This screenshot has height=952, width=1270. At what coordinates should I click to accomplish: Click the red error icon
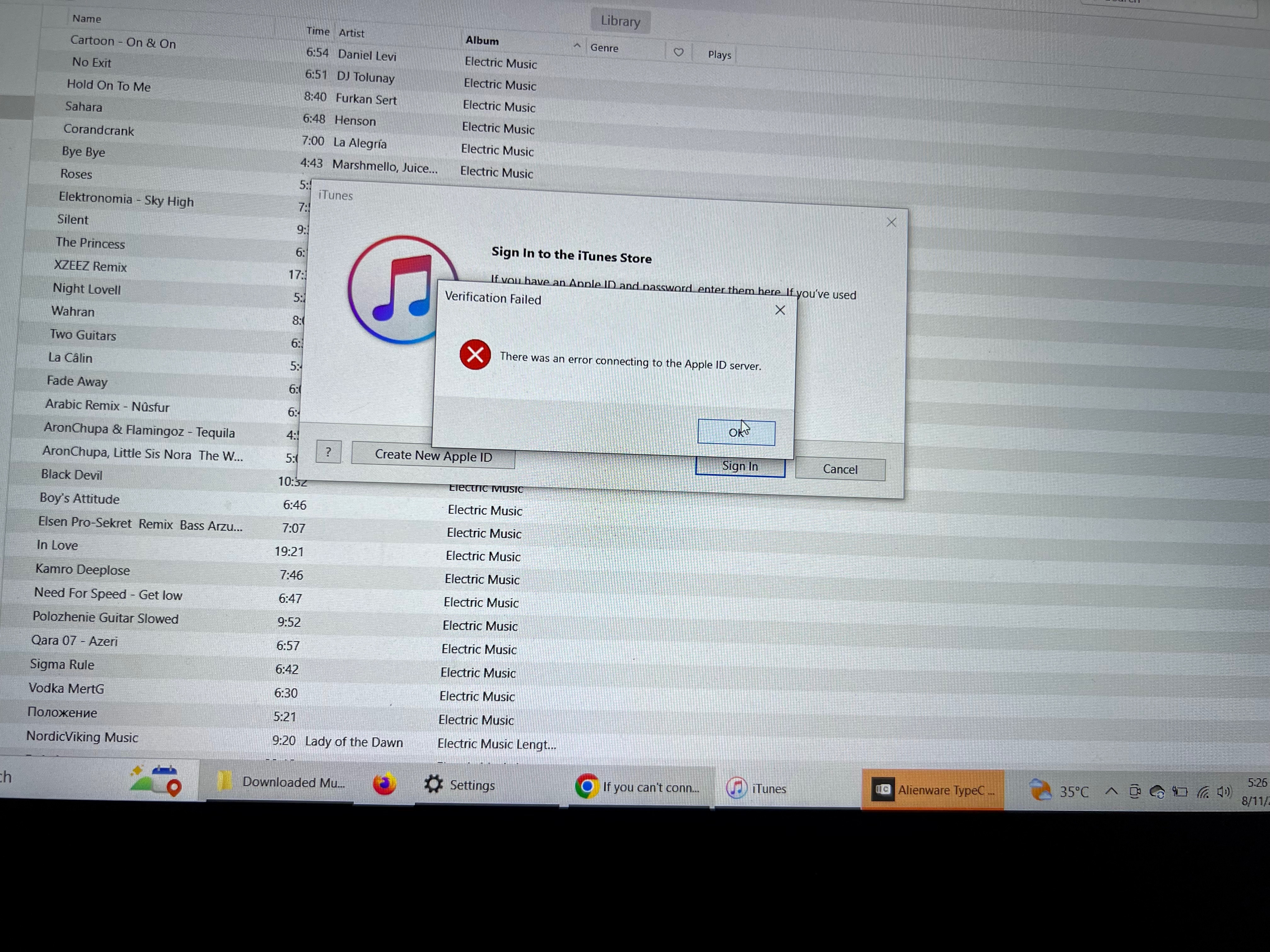(x=475, y=354)
